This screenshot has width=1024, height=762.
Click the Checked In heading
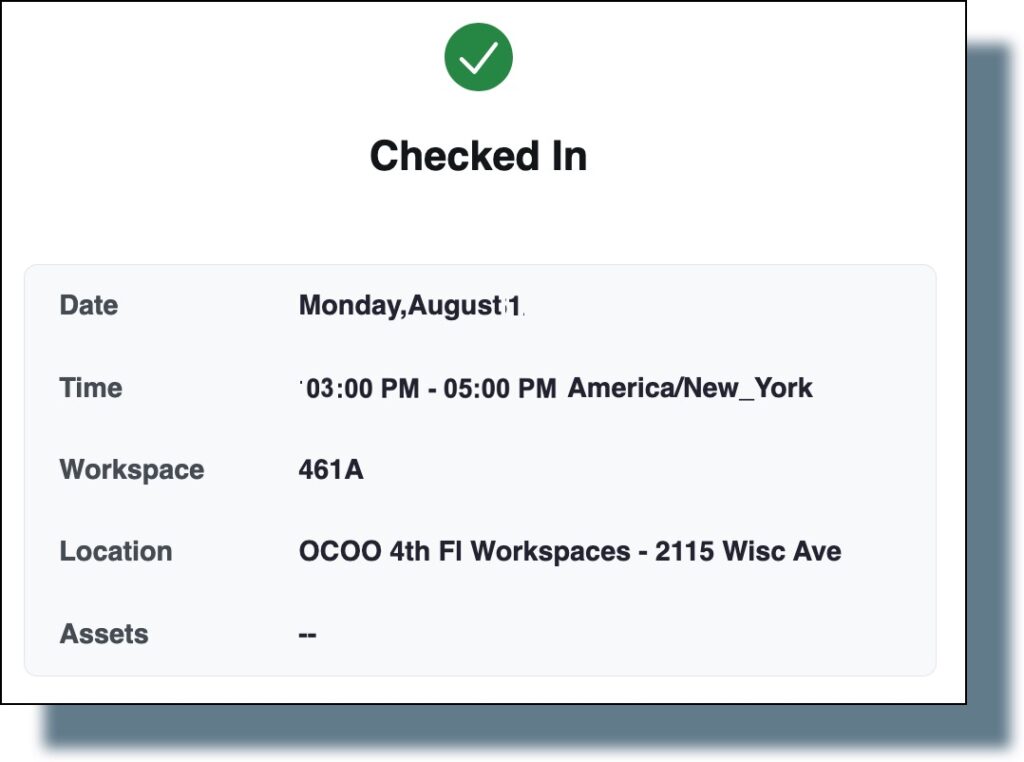[x=479, y=156]
